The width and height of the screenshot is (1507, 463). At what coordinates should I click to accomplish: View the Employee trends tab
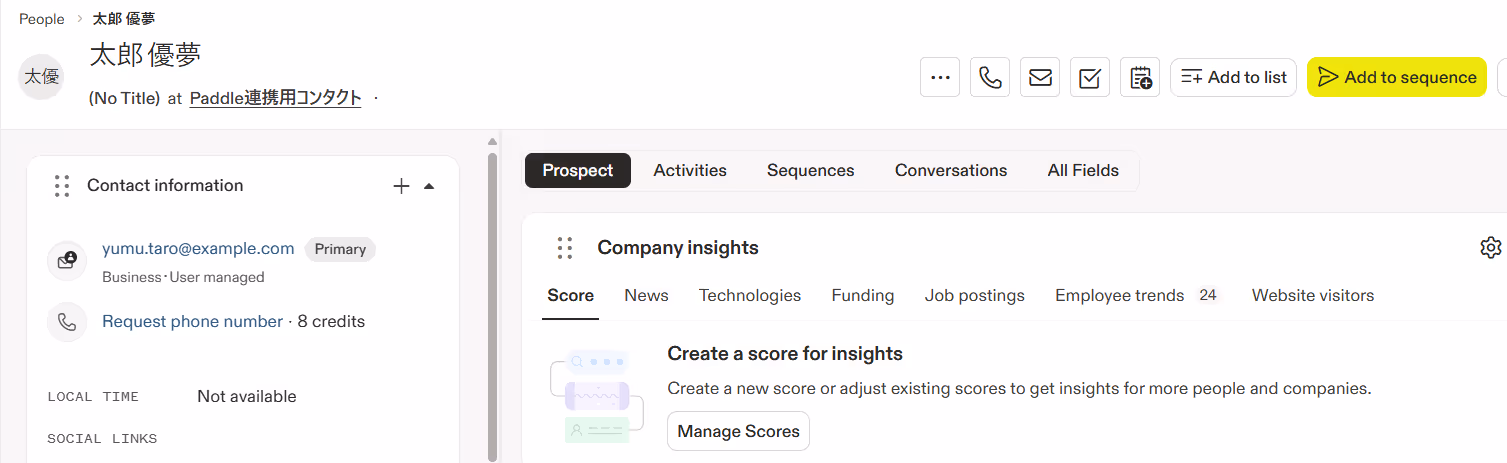[x=1119, y=295]
